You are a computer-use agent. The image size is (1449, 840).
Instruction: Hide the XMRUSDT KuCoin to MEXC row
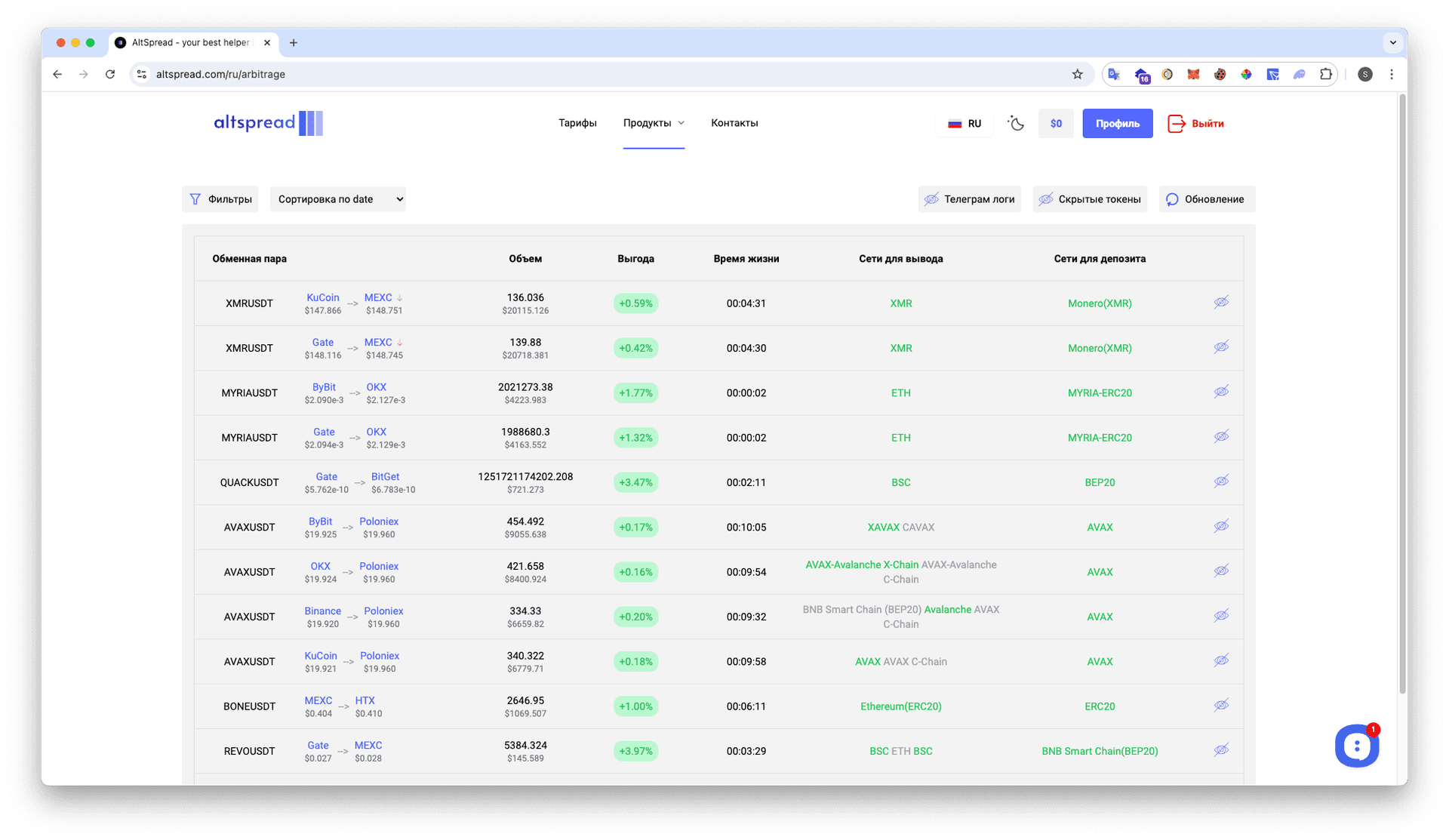coord(1221,303)
